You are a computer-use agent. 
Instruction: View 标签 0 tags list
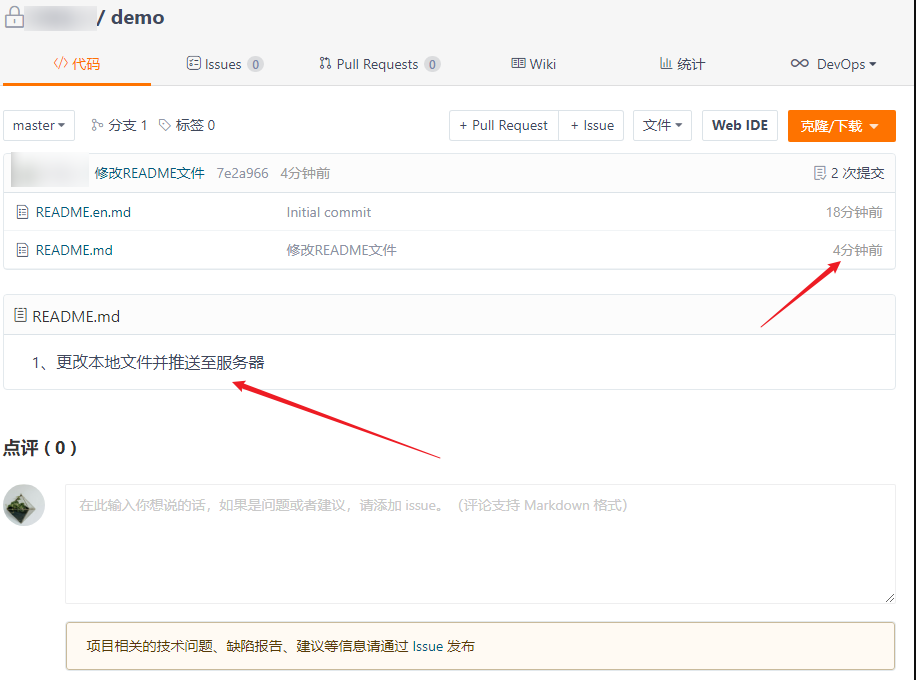[x=187, y=125]
